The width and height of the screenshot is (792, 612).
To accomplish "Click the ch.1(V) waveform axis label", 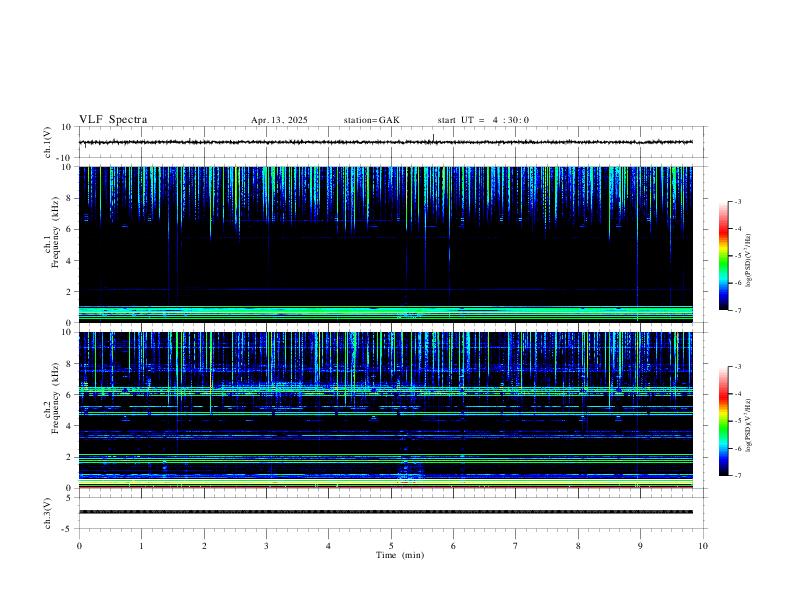I will (48, 142).
